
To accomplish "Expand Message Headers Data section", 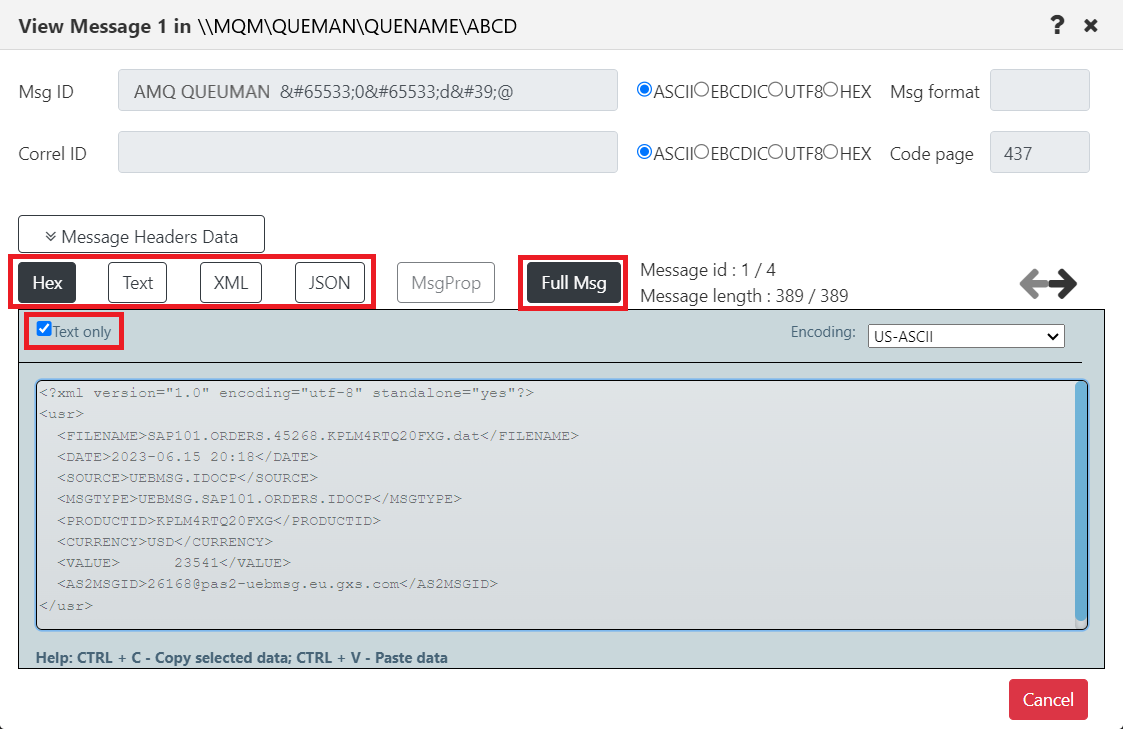I will pos(141,234).
